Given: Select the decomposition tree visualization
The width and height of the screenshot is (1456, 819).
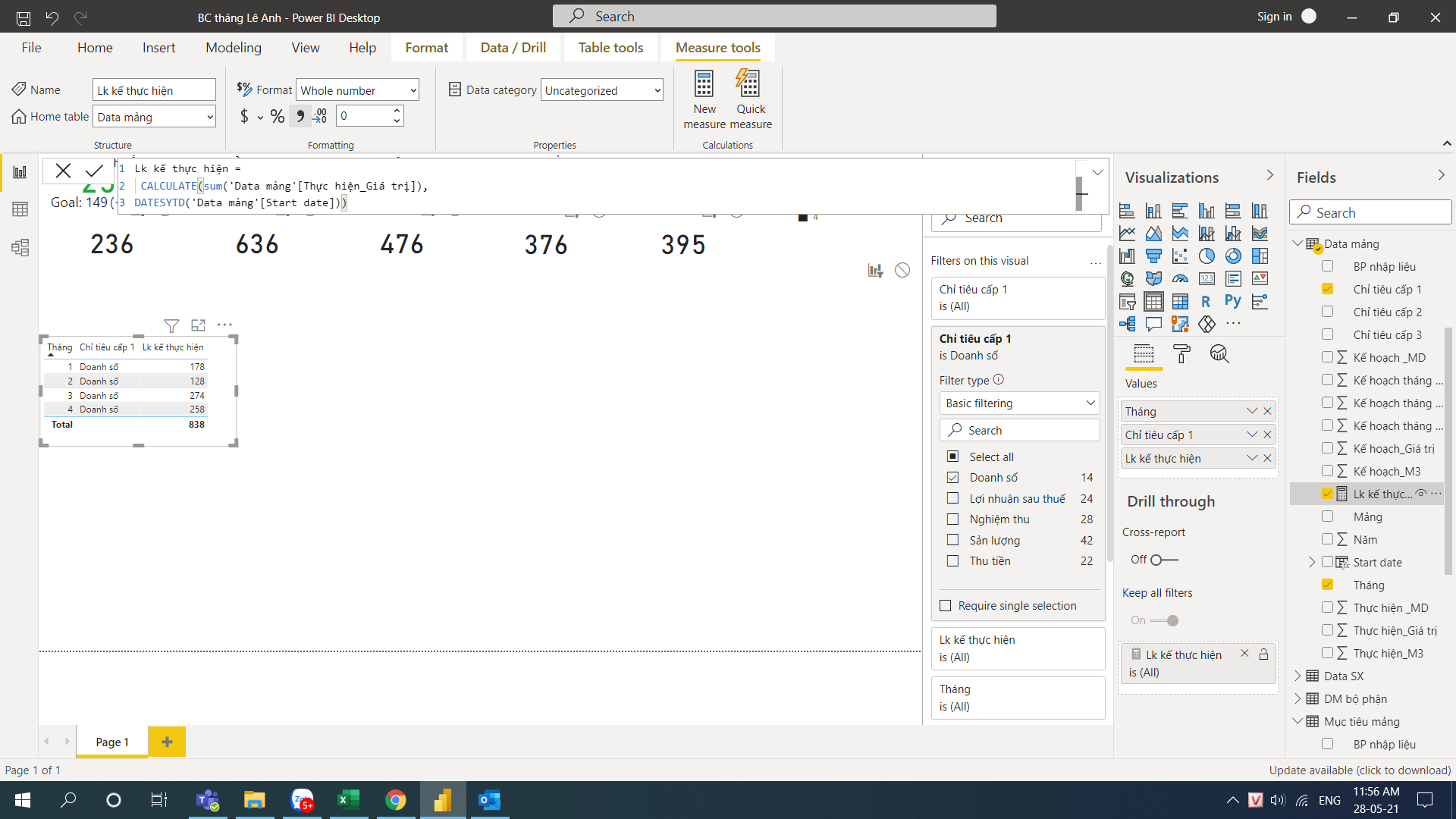Looking at the screenshot, I should pos(1127,325).
